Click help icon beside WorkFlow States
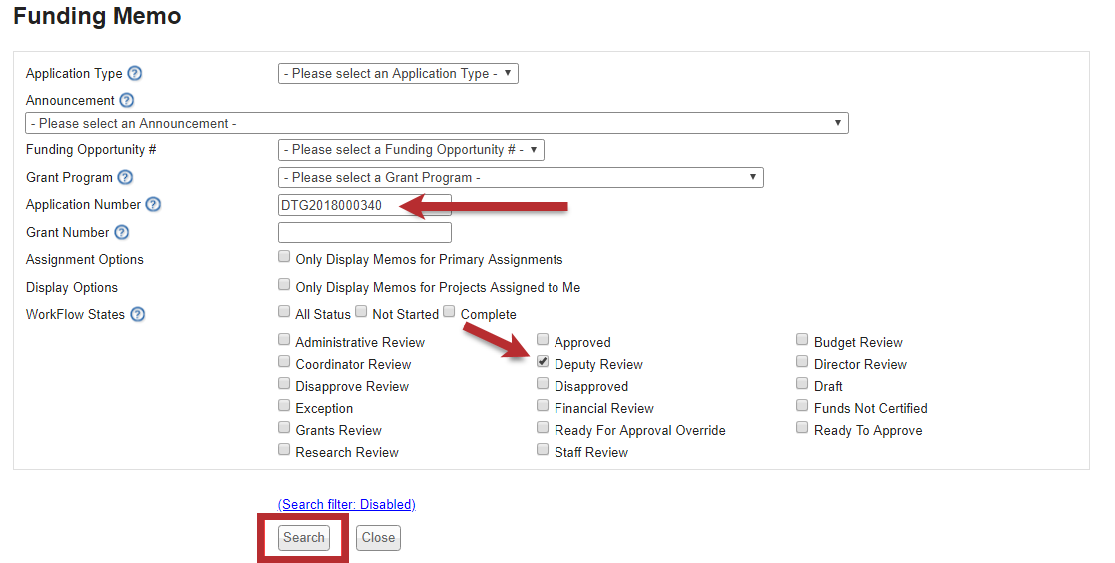 [x=137, y=315]
